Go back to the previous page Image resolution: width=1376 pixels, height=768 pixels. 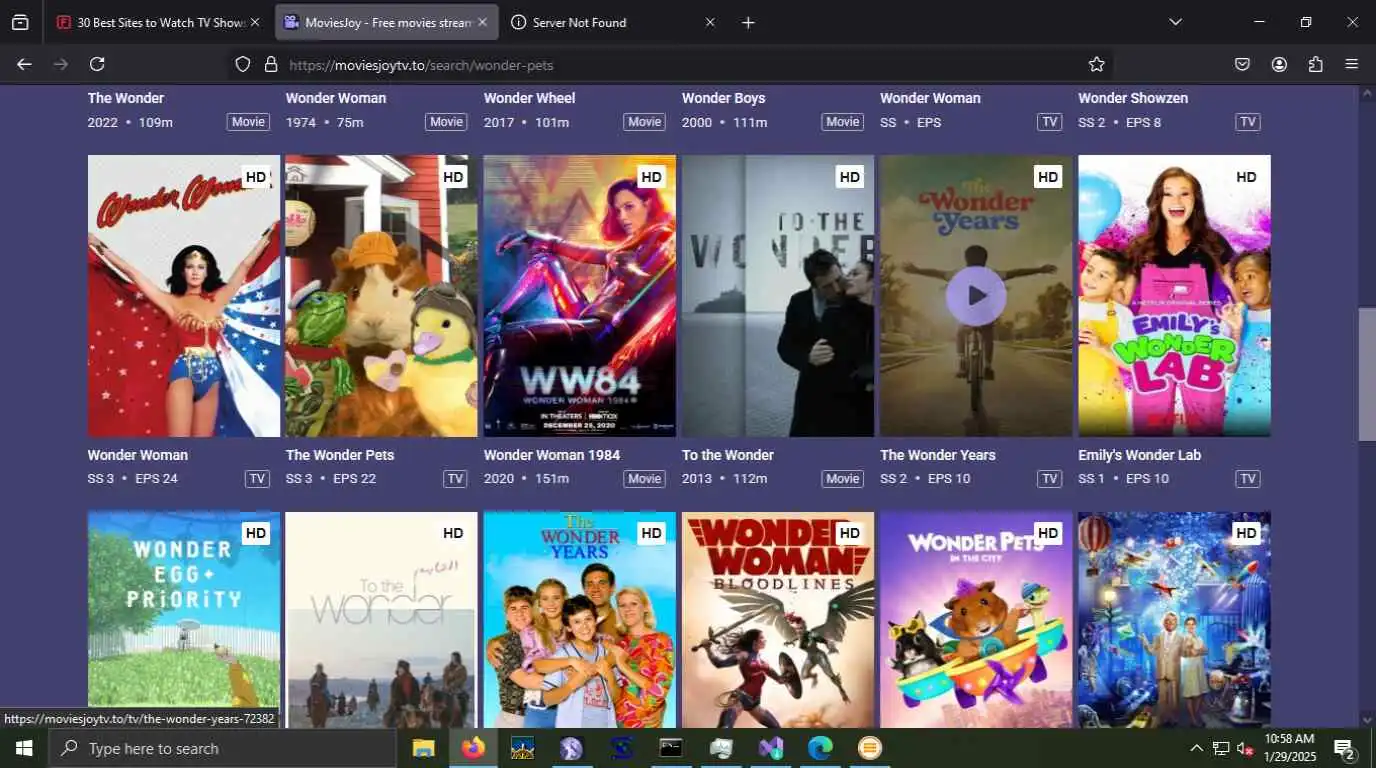coord(24,64)
